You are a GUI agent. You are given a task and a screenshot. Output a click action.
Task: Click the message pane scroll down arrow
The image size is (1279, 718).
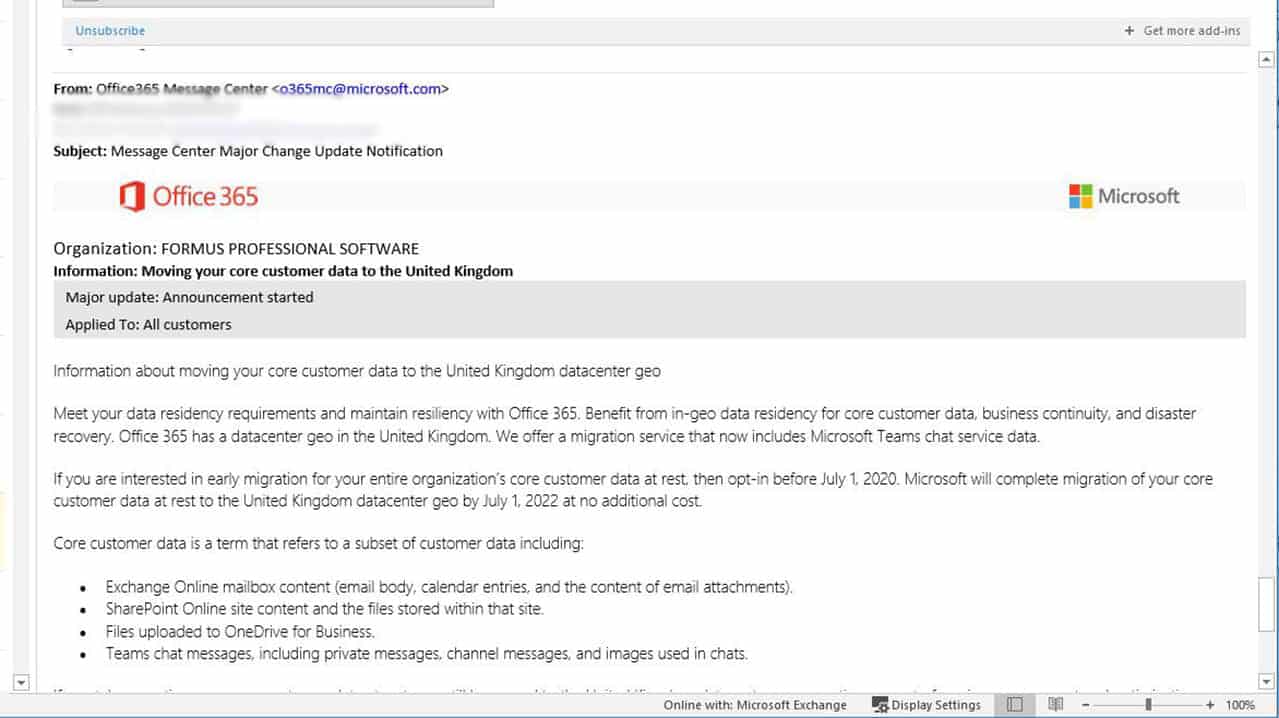[x=1266, y=682]
